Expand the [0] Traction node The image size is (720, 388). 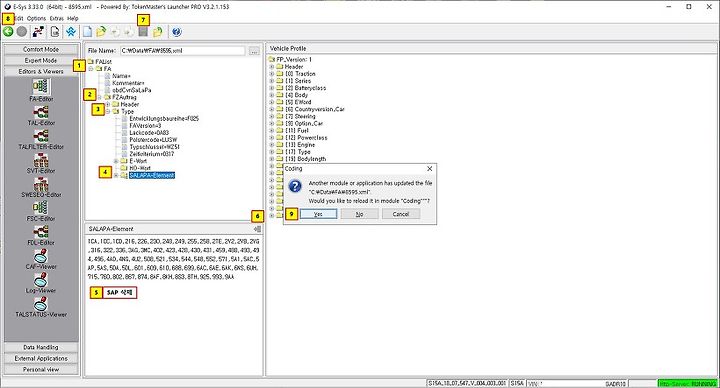[271, 74]
